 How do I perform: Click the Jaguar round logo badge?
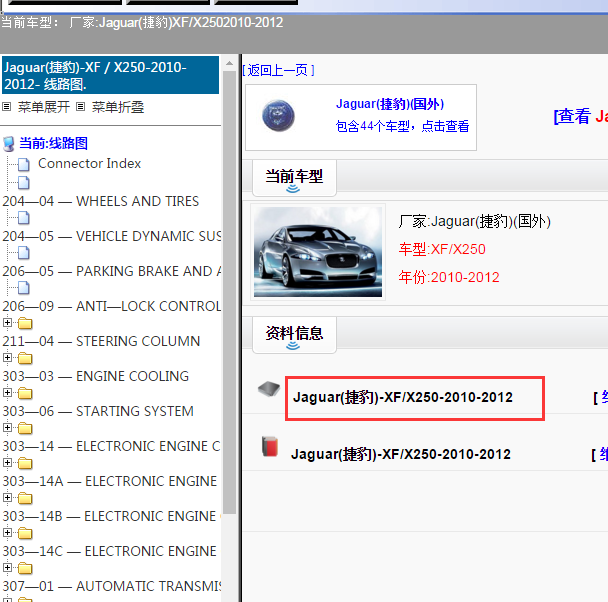pos(278,116)
